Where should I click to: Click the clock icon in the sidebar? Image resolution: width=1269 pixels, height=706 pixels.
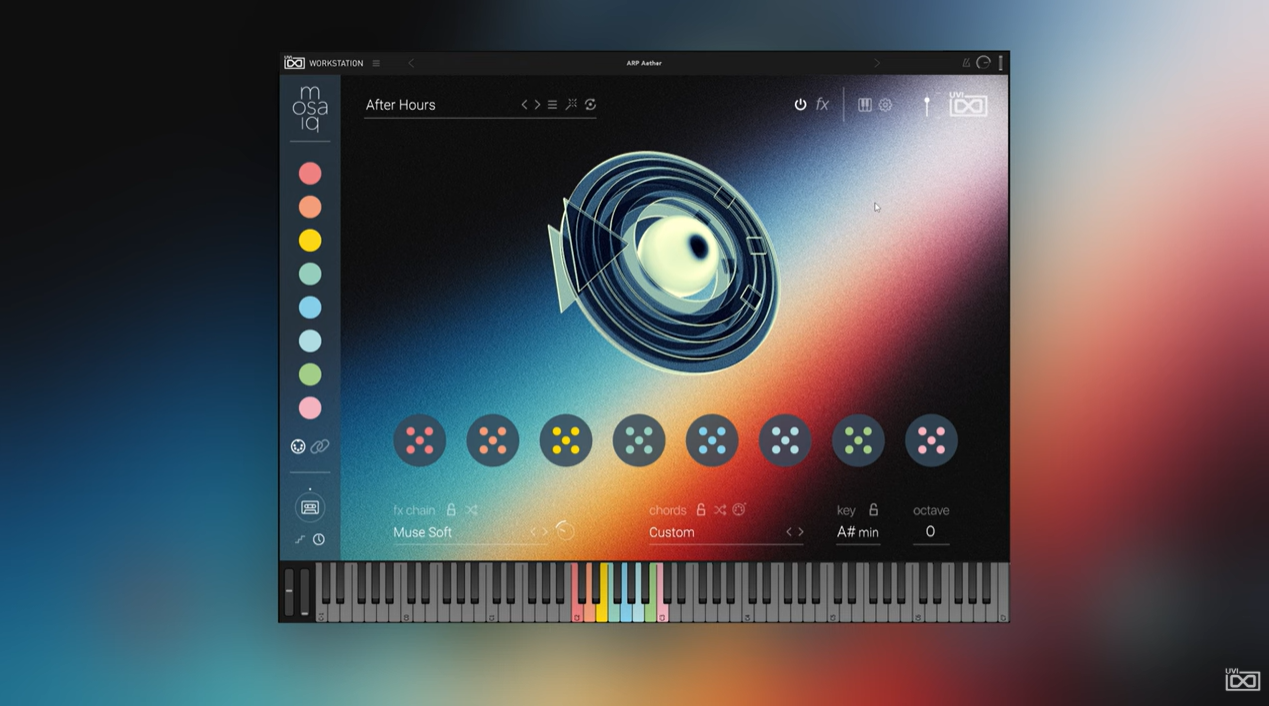[319, 539]
